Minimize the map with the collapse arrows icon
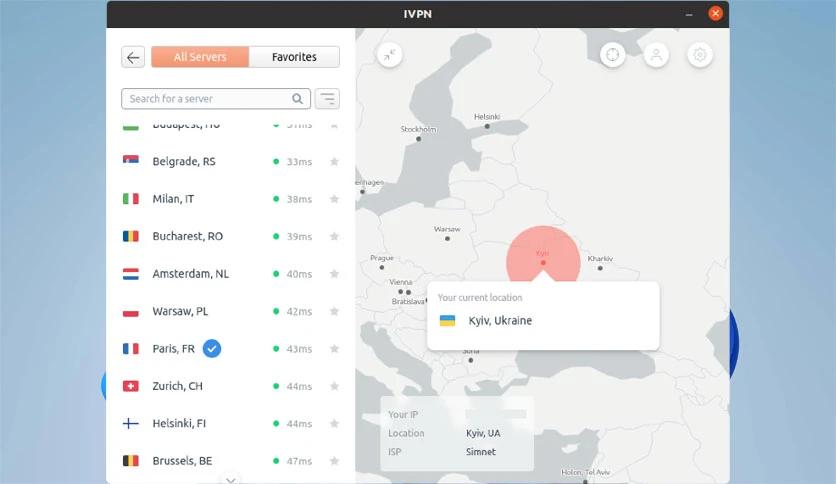 pos(390,54)
